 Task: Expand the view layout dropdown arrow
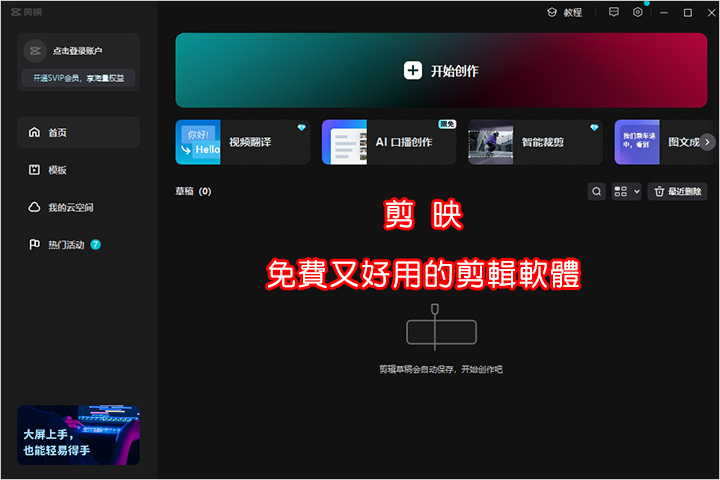(637, 192)
